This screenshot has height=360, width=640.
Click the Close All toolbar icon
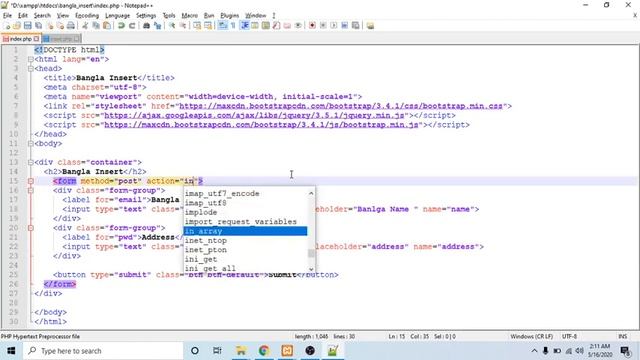pos(60,26)
